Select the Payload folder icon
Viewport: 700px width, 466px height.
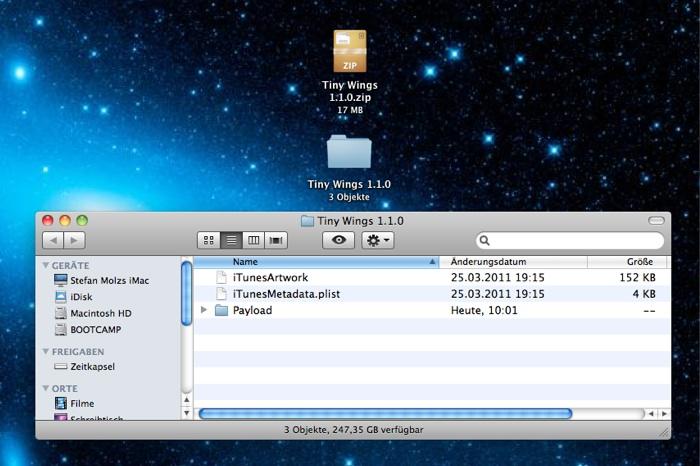(221, 310)
